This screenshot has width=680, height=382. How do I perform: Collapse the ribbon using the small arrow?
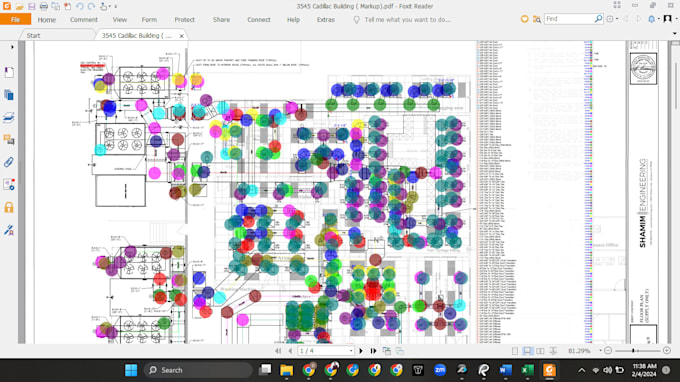coord(675,33)
